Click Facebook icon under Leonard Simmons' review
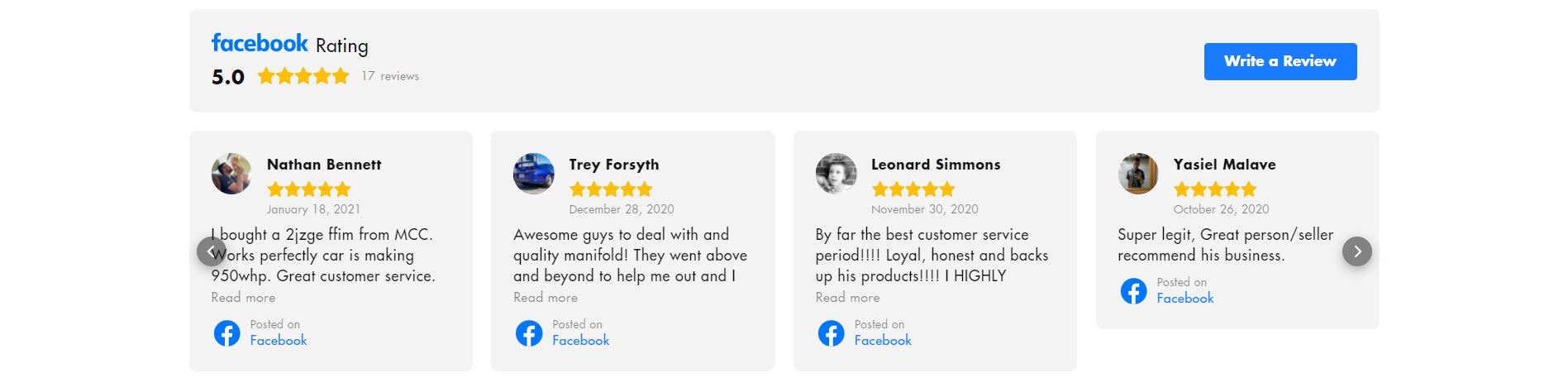Image resolution: width=1568 pixels, height=378 pixels. [832, 333]
